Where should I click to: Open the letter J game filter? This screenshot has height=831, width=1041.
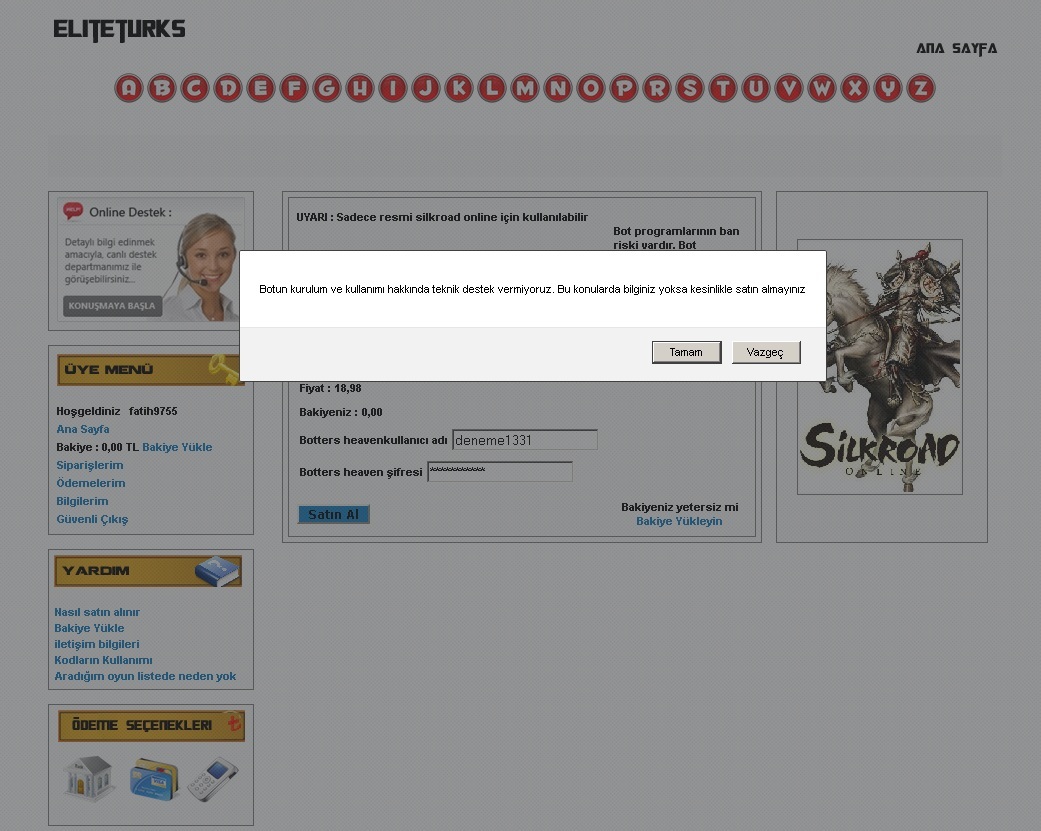pos(426,88)
